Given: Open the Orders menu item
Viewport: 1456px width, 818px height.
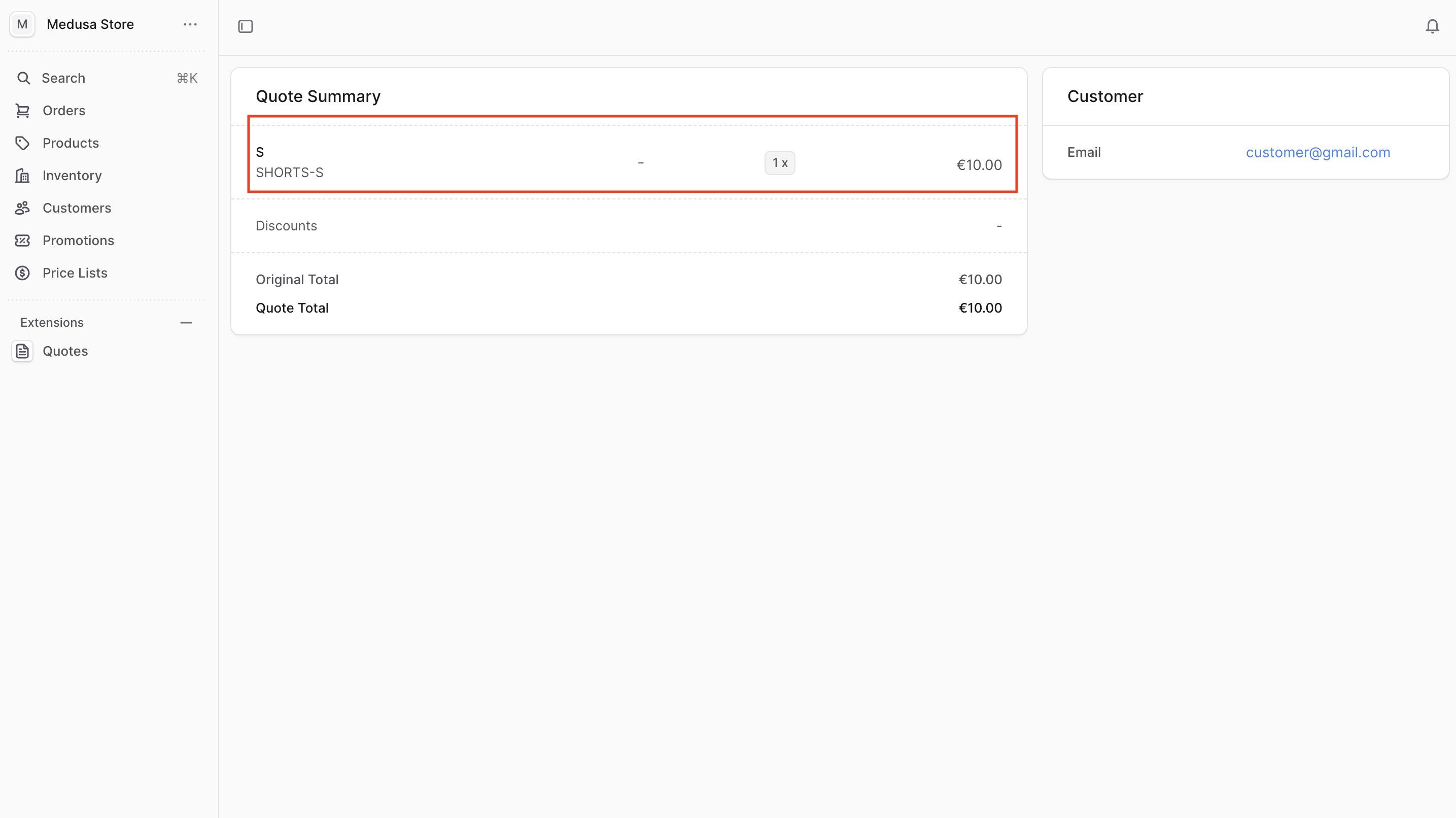Looking at the screenshot, I should (x=63, y=110).
